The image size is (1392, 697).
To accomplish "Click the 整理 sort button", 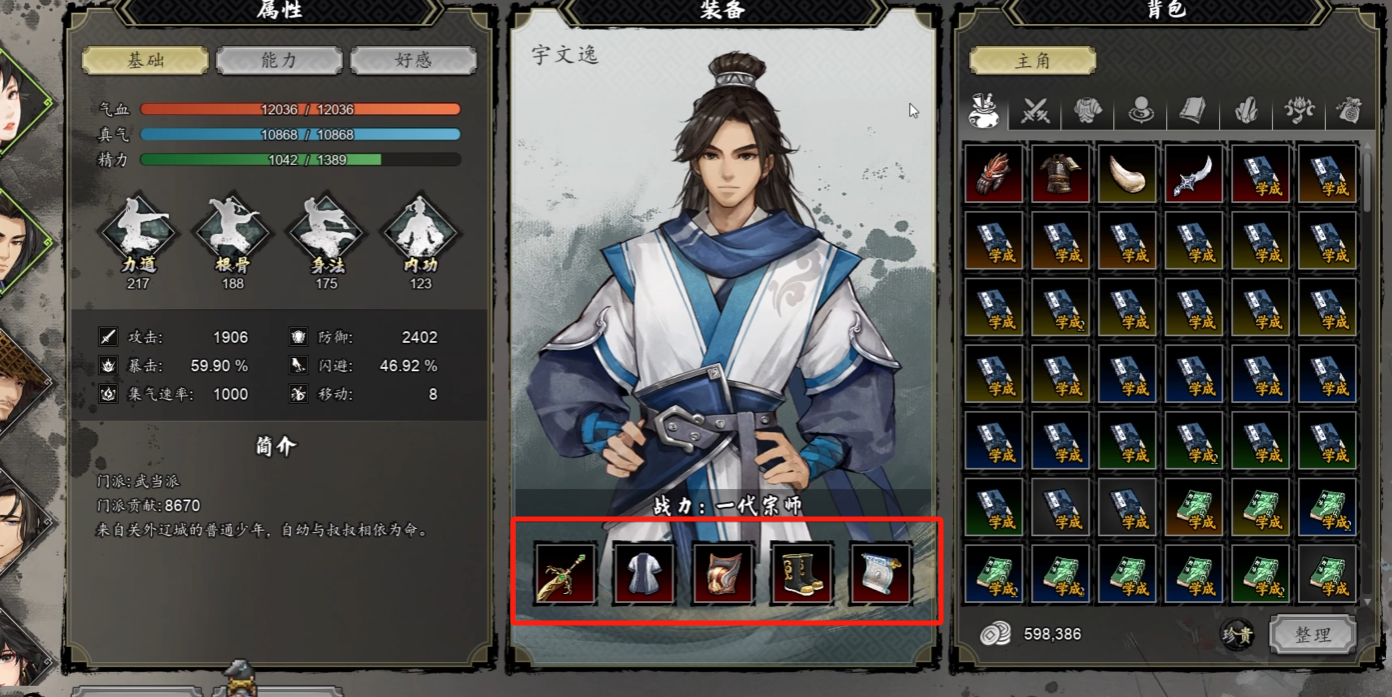I will coord(1313,635).
